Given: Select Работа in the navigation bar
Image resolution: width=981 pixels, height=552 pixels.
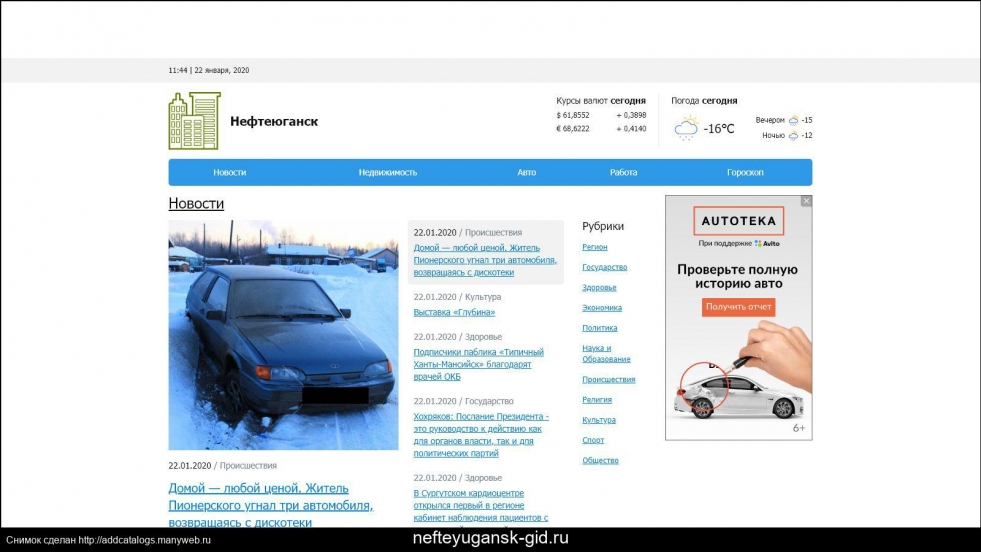Looking at the screenshot, I should coord(623,172).
